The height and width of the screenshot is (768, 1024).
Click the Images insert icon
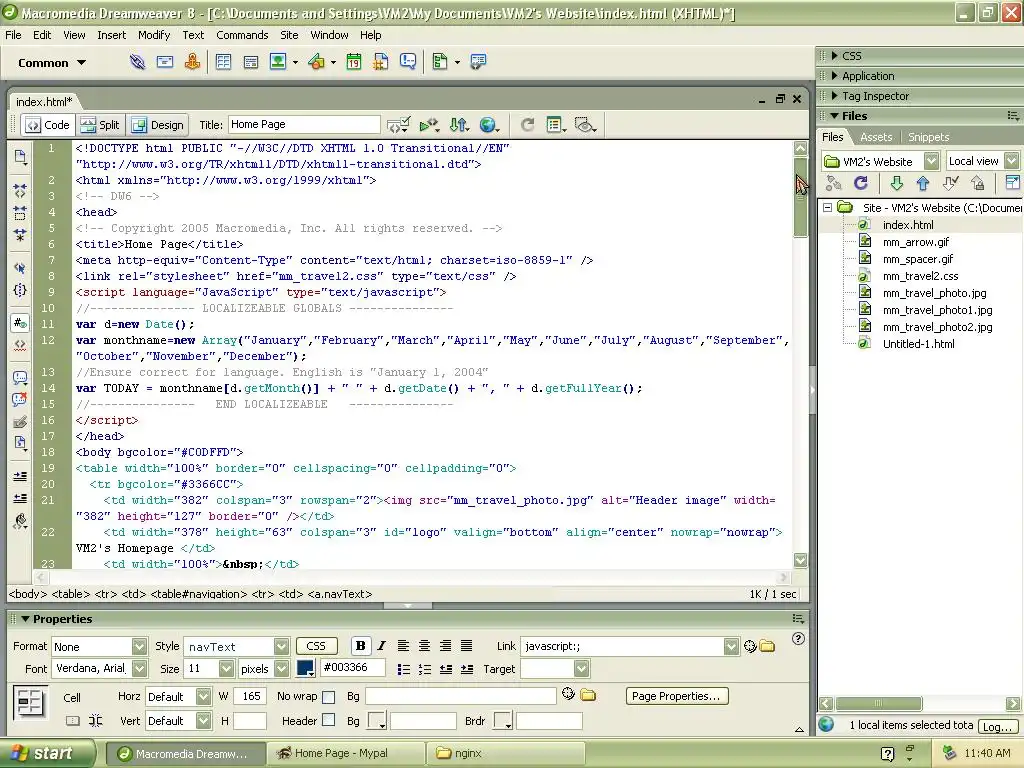pos(278,62)
